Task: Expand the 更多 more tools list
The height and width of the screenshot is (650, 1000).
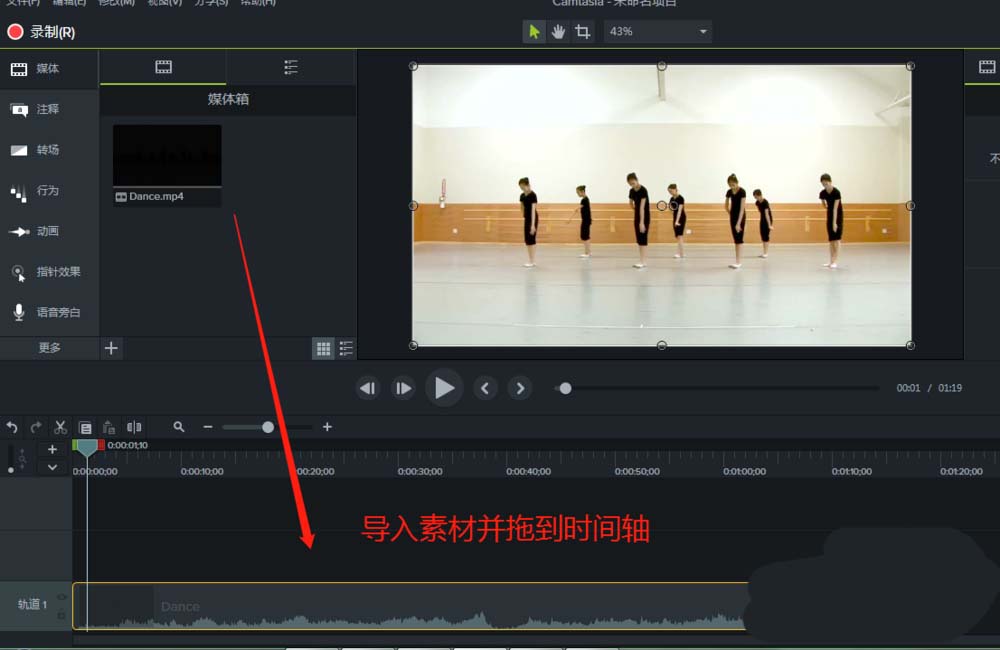Action: [49, 348]
